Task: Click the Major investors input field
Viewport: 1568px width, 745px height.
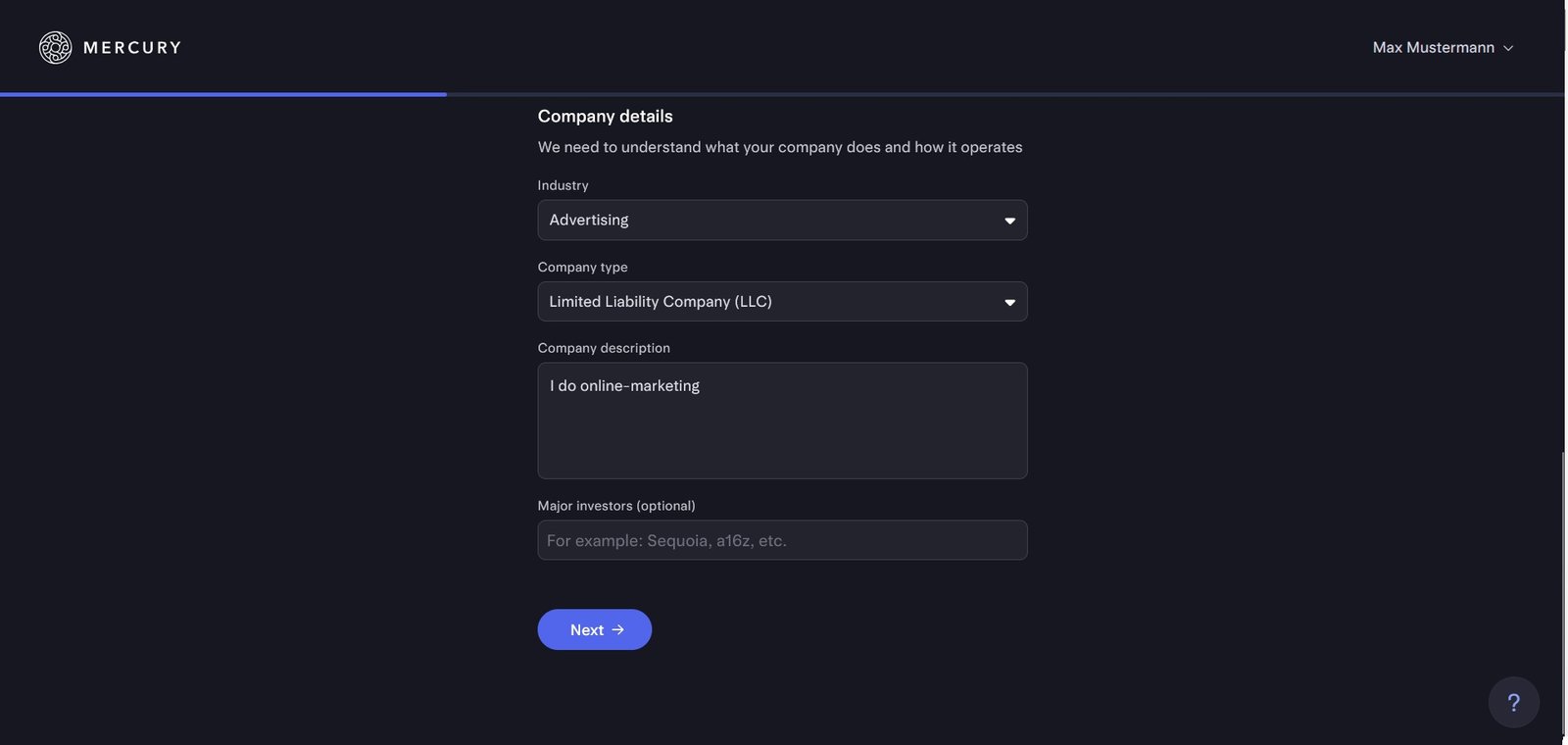Action: pos(782,540)
